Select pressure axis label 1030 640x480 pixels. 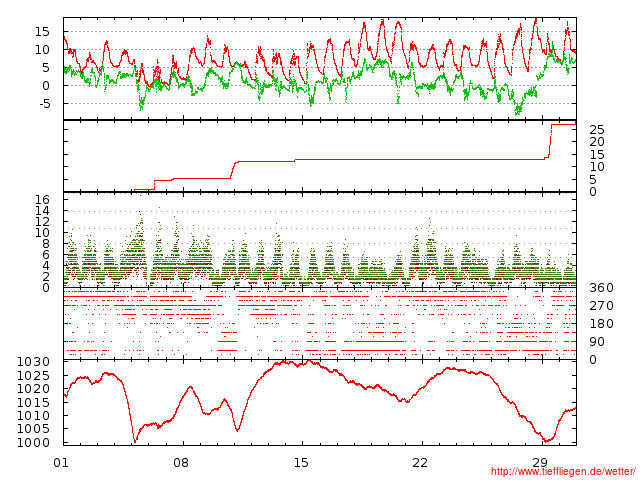[33, 362]
